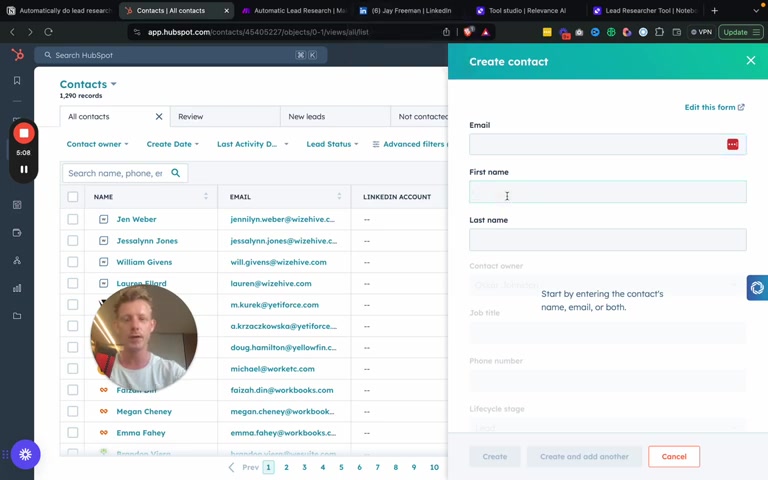The height and width of the screenshot is (480, 768).
Task: Go forward in browser history
Action: [30, 32]
